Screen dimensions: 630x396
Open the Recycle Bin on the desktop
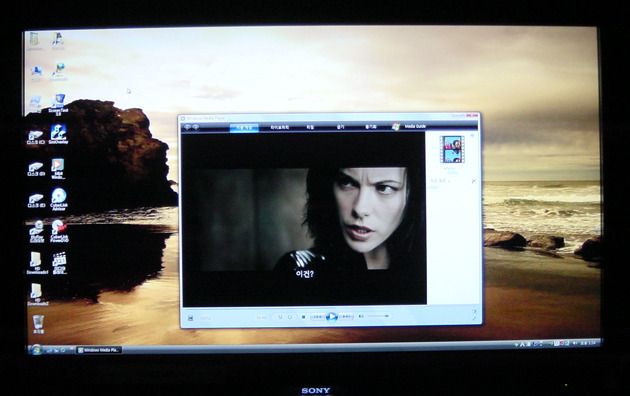(x=38, y=325)
